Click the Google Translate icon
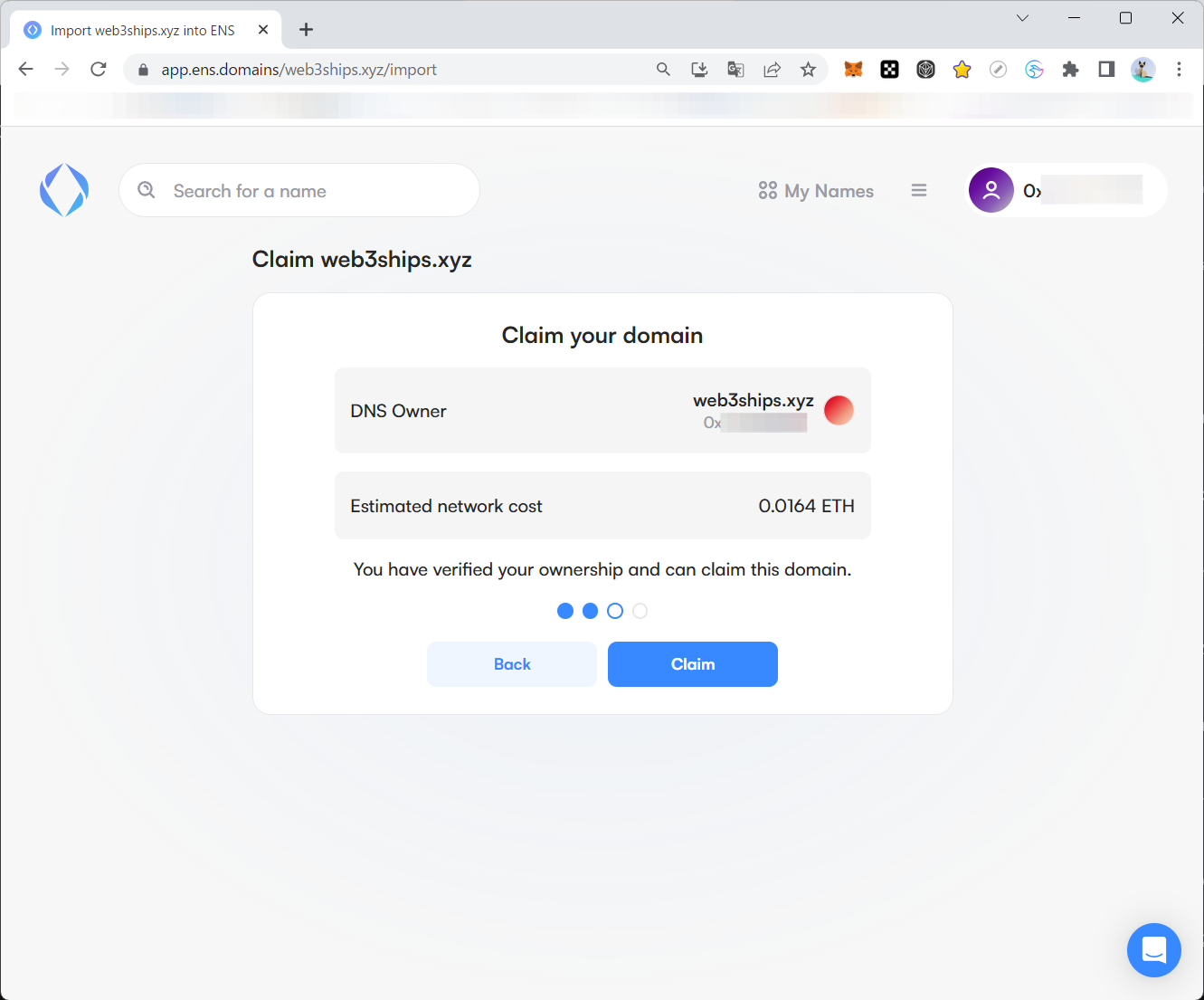The image size is (1204, 1000). click(735, 70)
